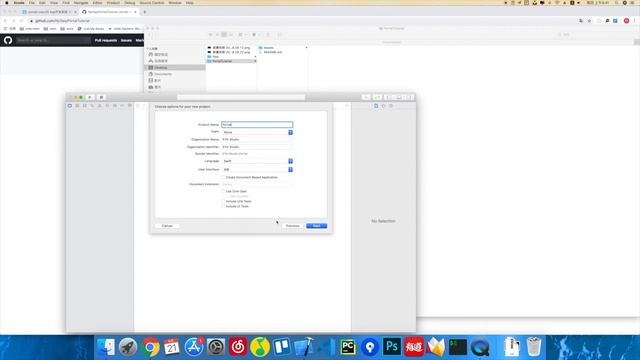This screenshot has width=640, height=360.
Task: Open Pull requests link on GitHub
Action: [x=106, y=40]
